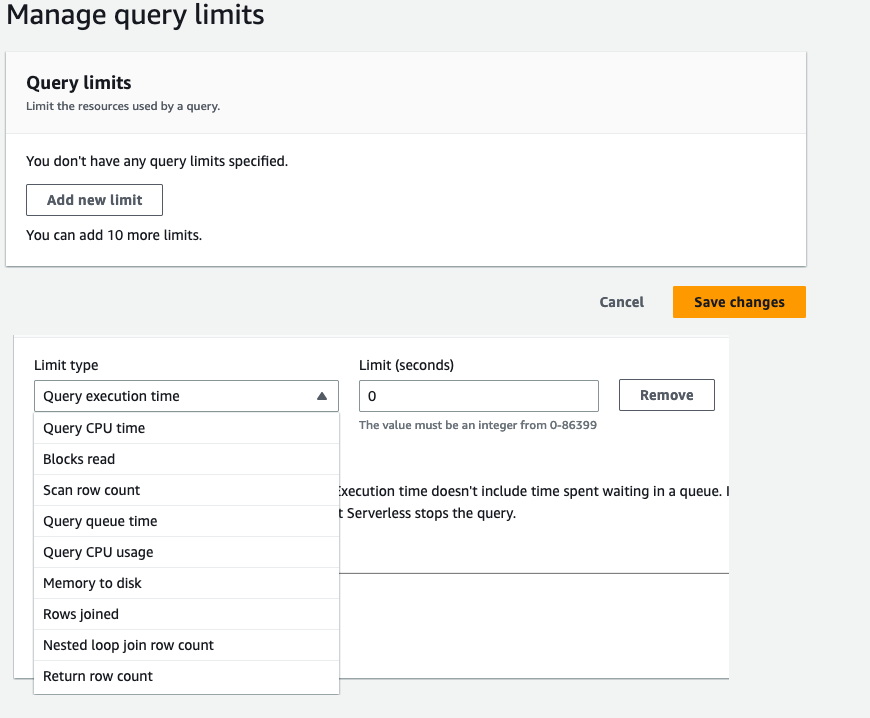
Task: Select Return row count option
Action: tap(97, 676)
